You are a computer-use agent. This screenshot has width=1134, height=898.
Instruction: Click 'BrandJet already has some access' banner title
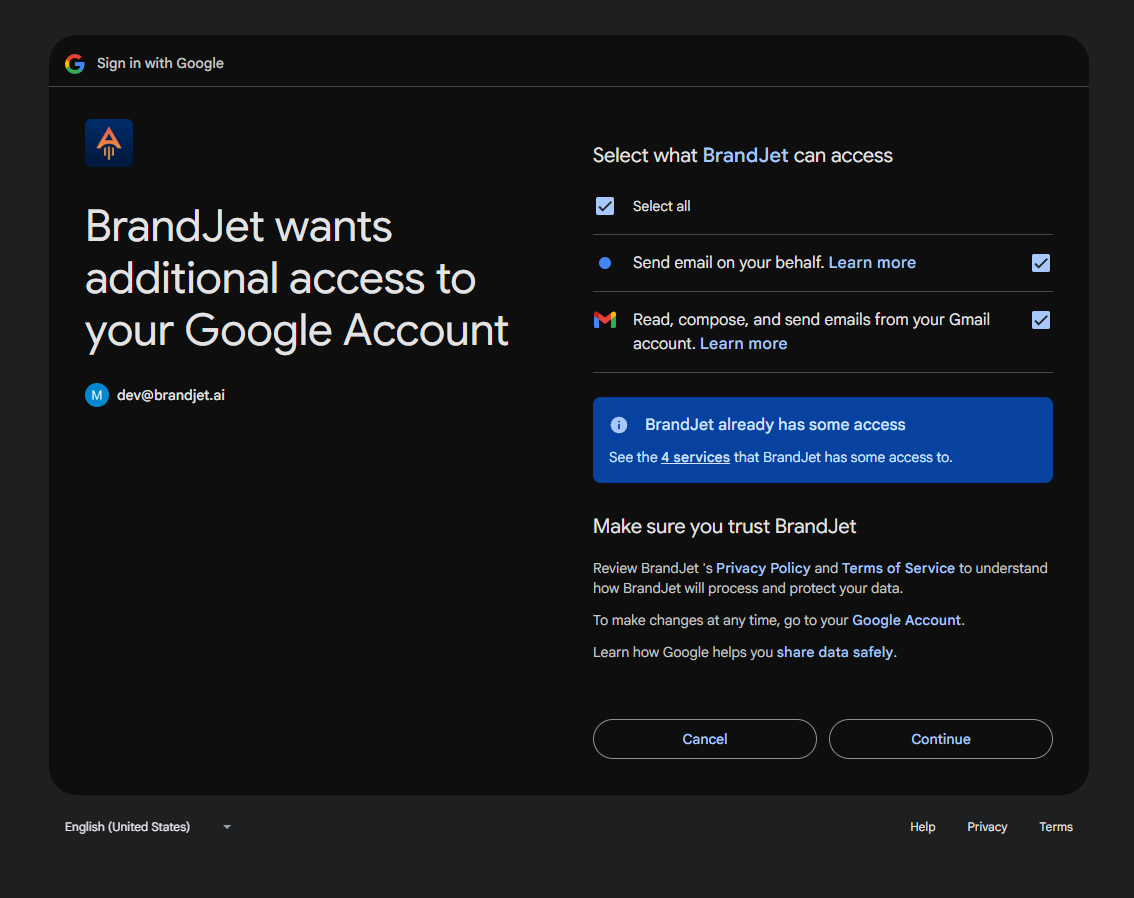[775, 424]
